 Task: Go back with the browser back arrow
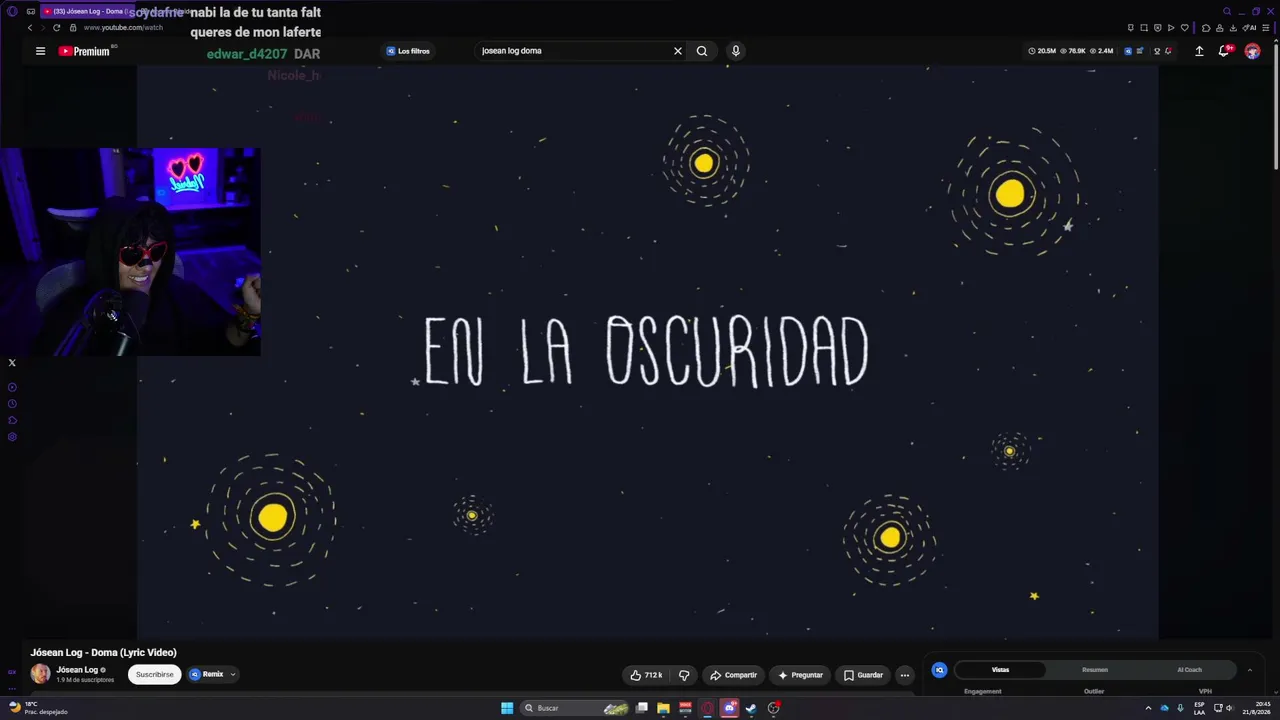pos(30,27)
